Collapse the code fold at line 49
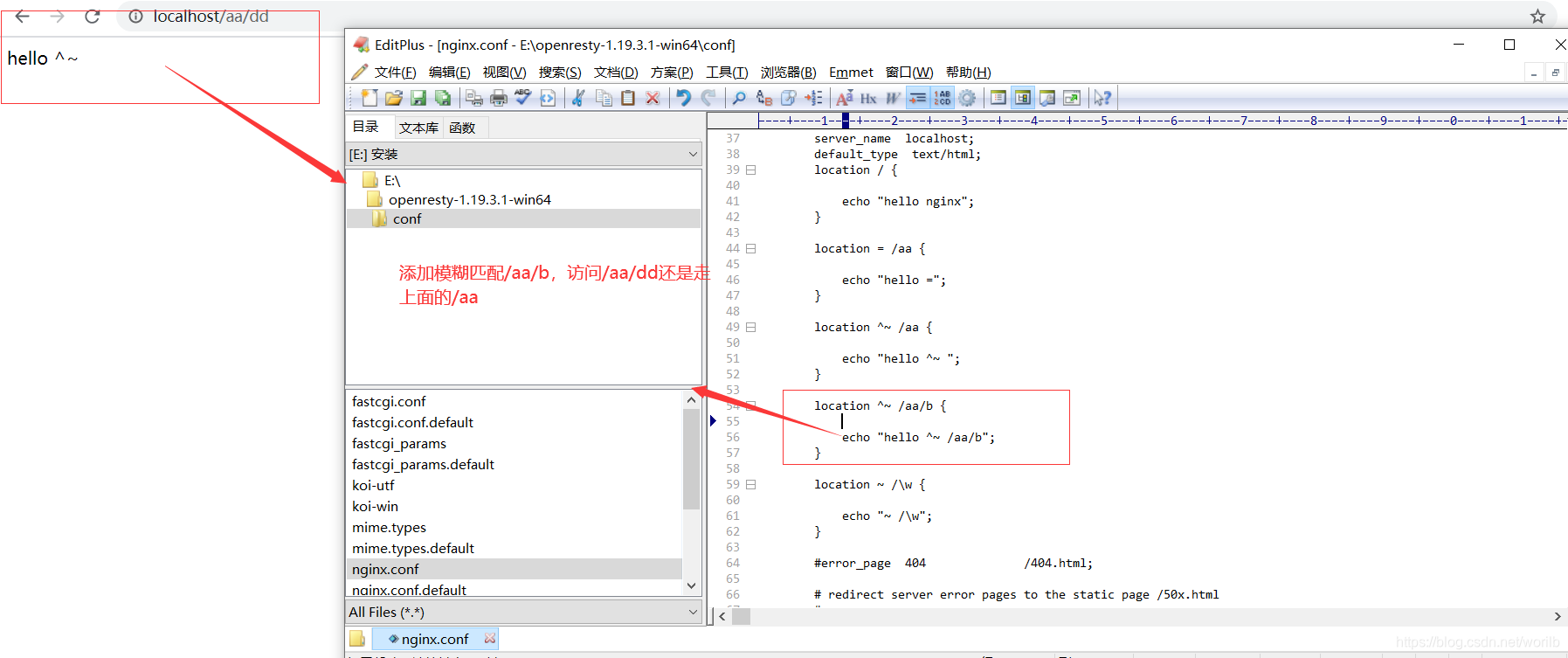 tap(750, 328)
